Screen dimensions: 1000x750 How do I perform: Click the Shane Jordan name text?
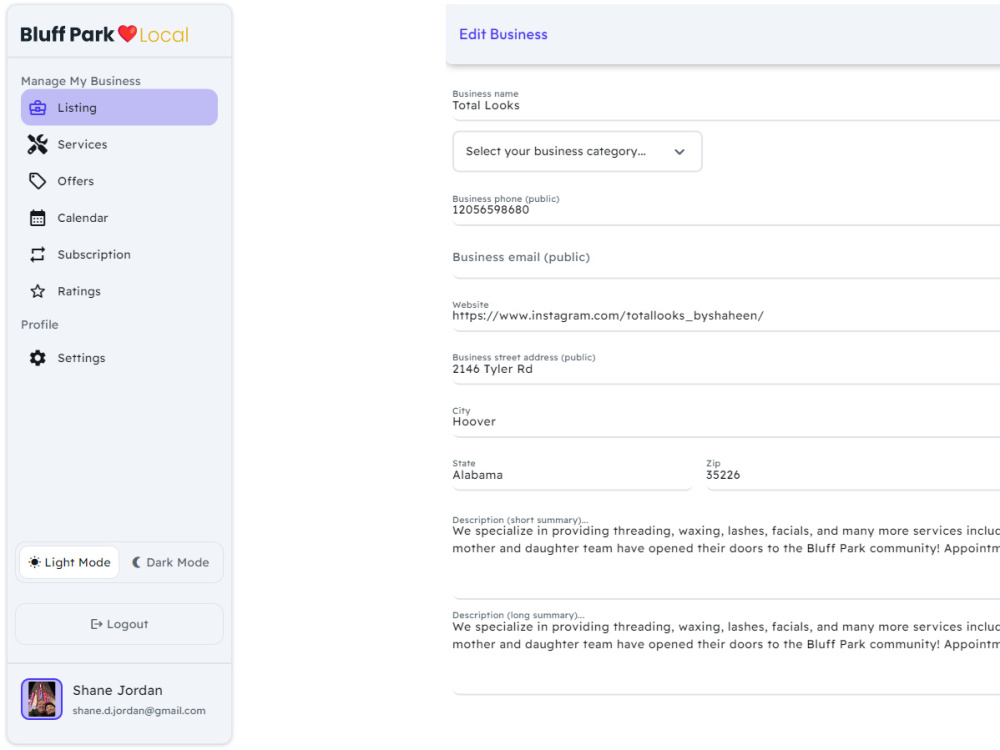click(x=117, y=690)
